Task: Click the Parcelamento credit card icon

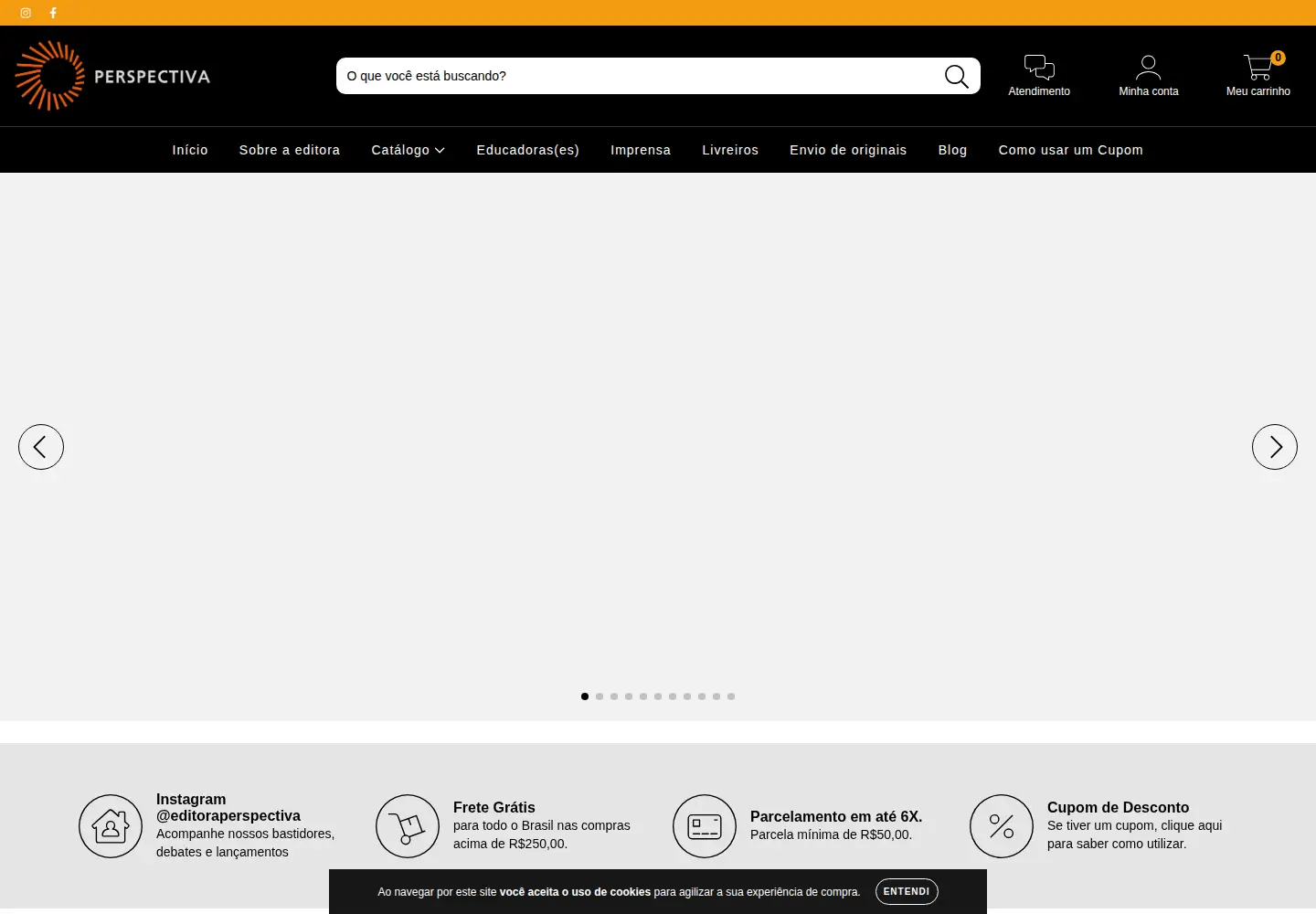Action: click(705, 826)
